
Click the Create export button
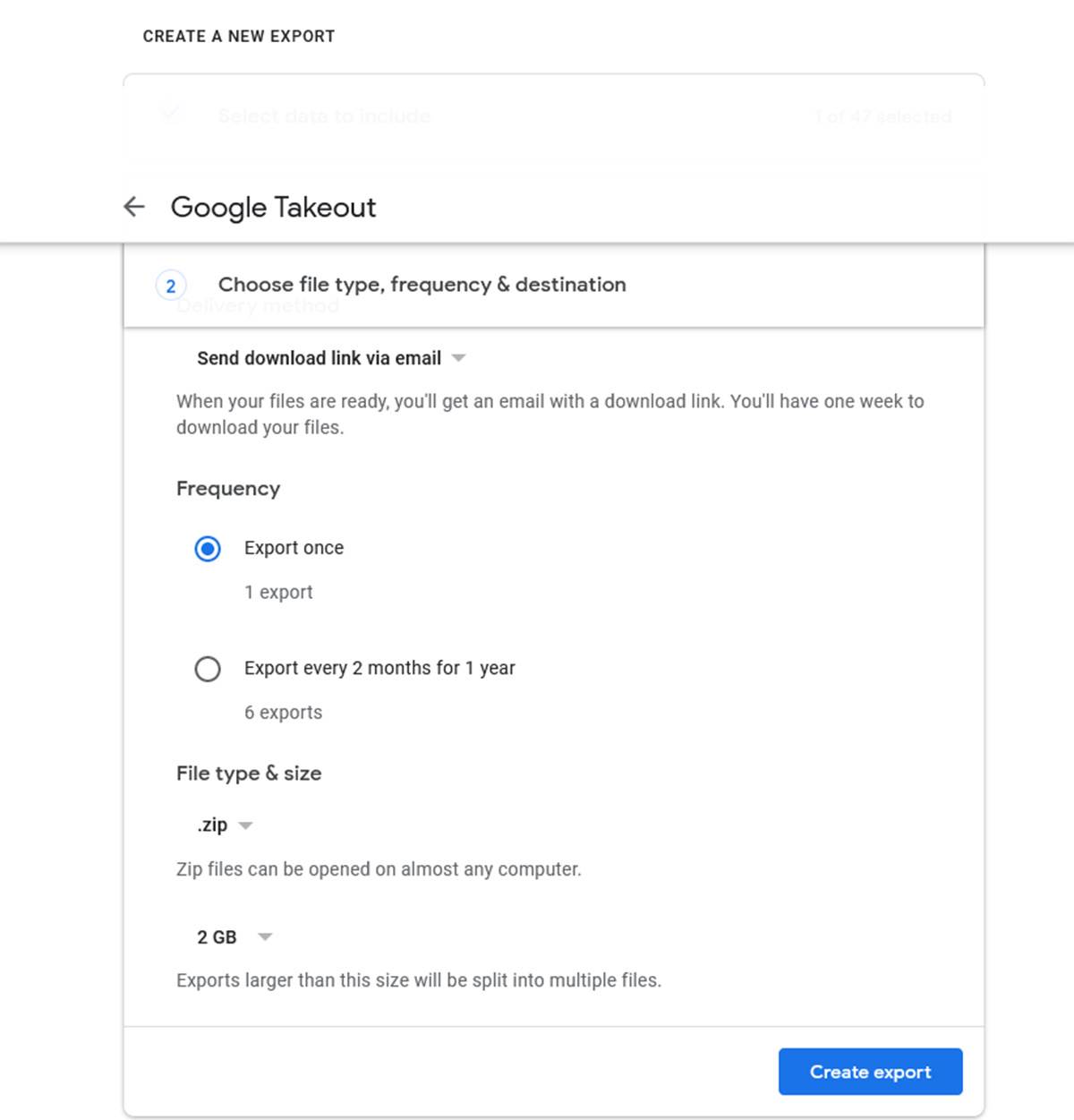click(x=869, y=1071)
